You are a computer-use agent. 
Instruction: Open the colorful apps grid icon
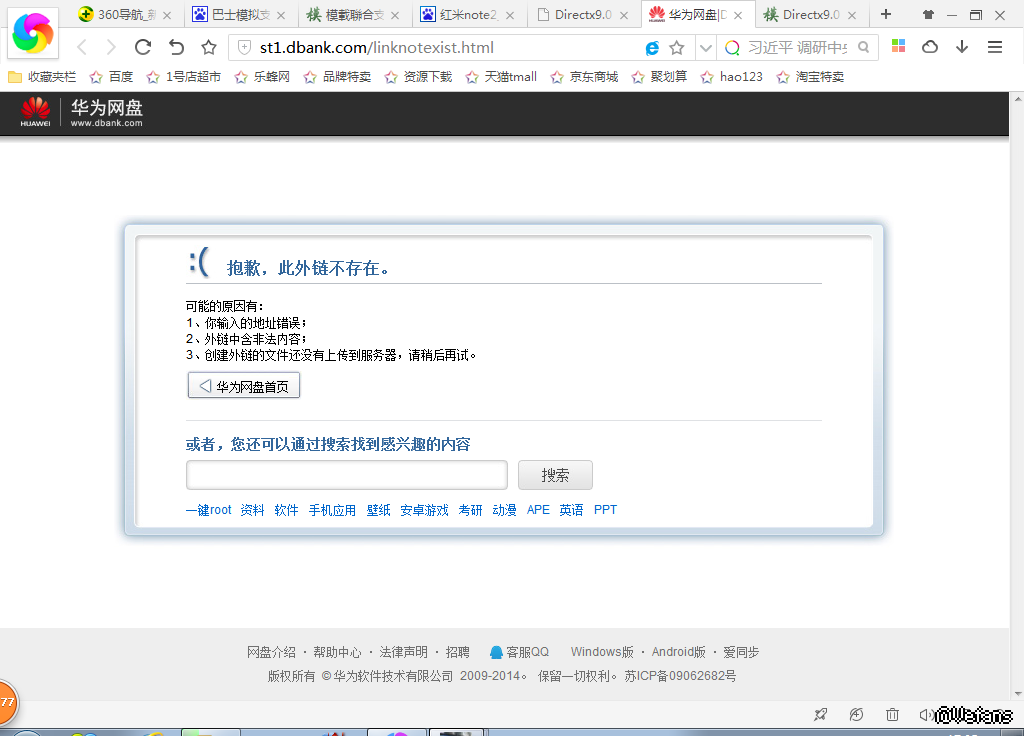(x=898, y=47)
